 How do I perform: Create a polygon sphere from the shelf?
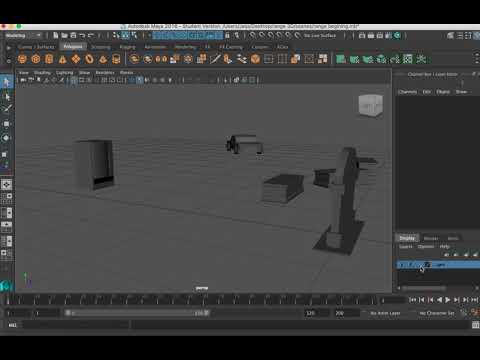pos(22,59)
